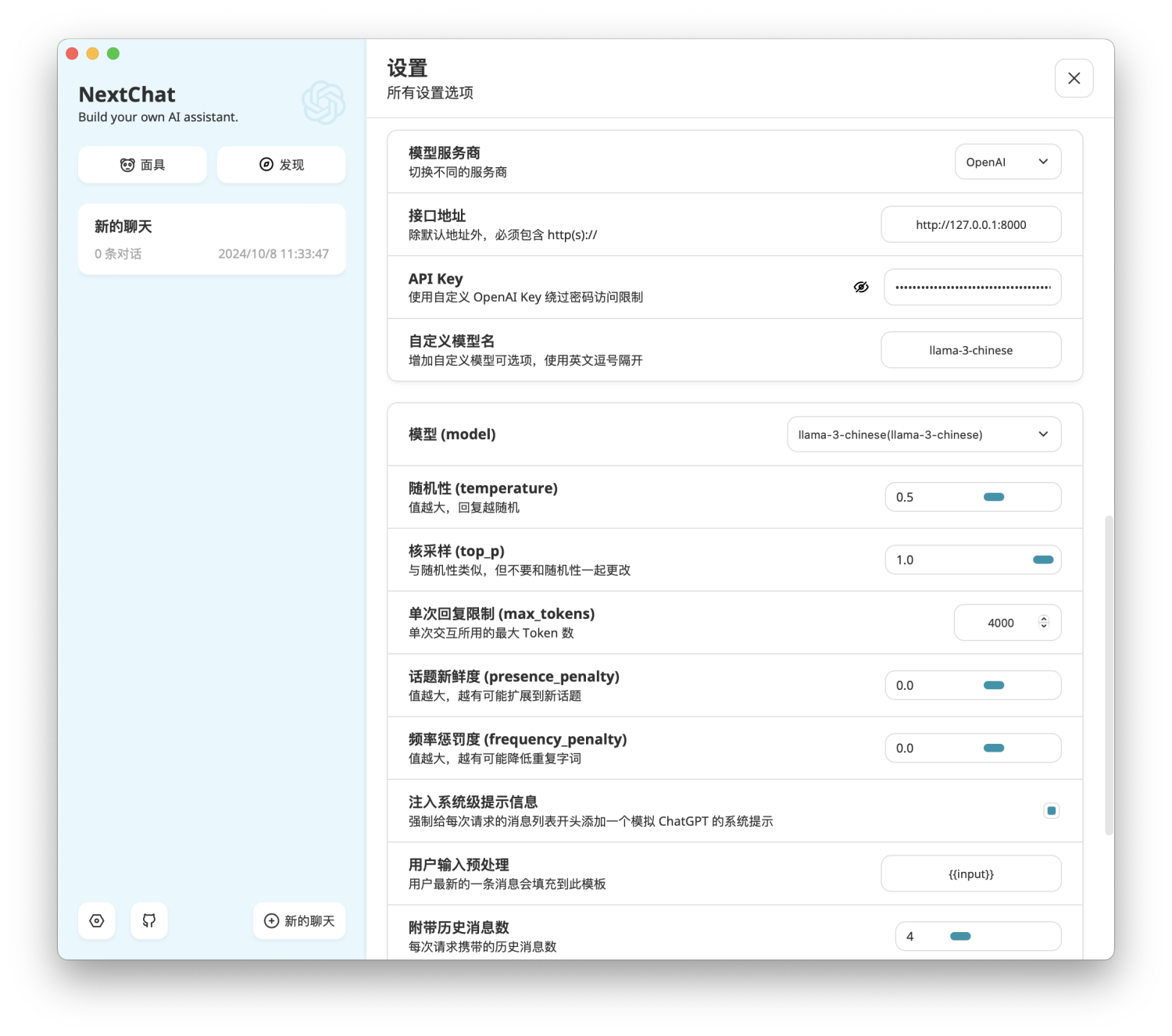Adjust the temperature slider
The height and width of the screenshot is (1036, 1172).
coord(994,497)
